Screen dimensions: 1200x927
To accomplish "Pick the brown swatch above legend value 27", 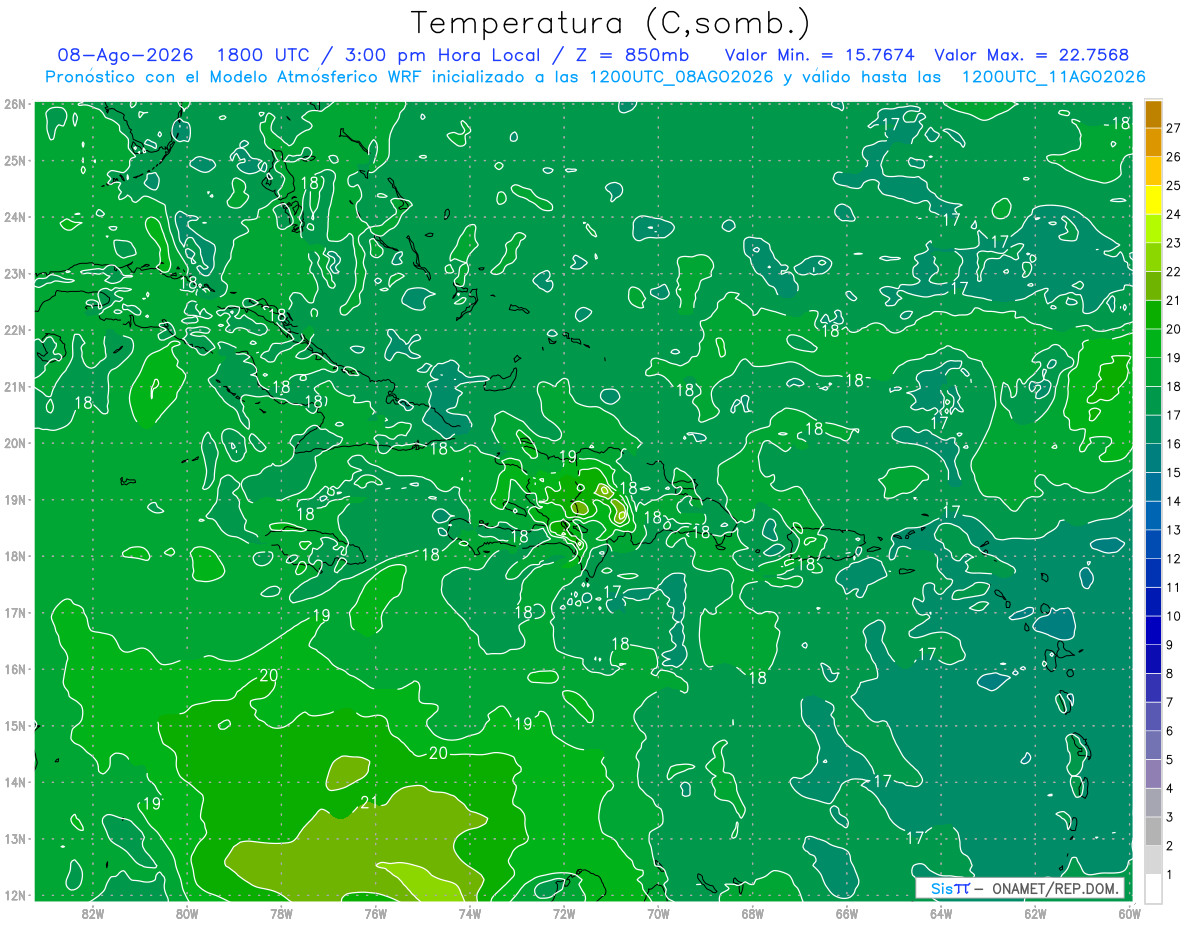I will point(1153,114).
